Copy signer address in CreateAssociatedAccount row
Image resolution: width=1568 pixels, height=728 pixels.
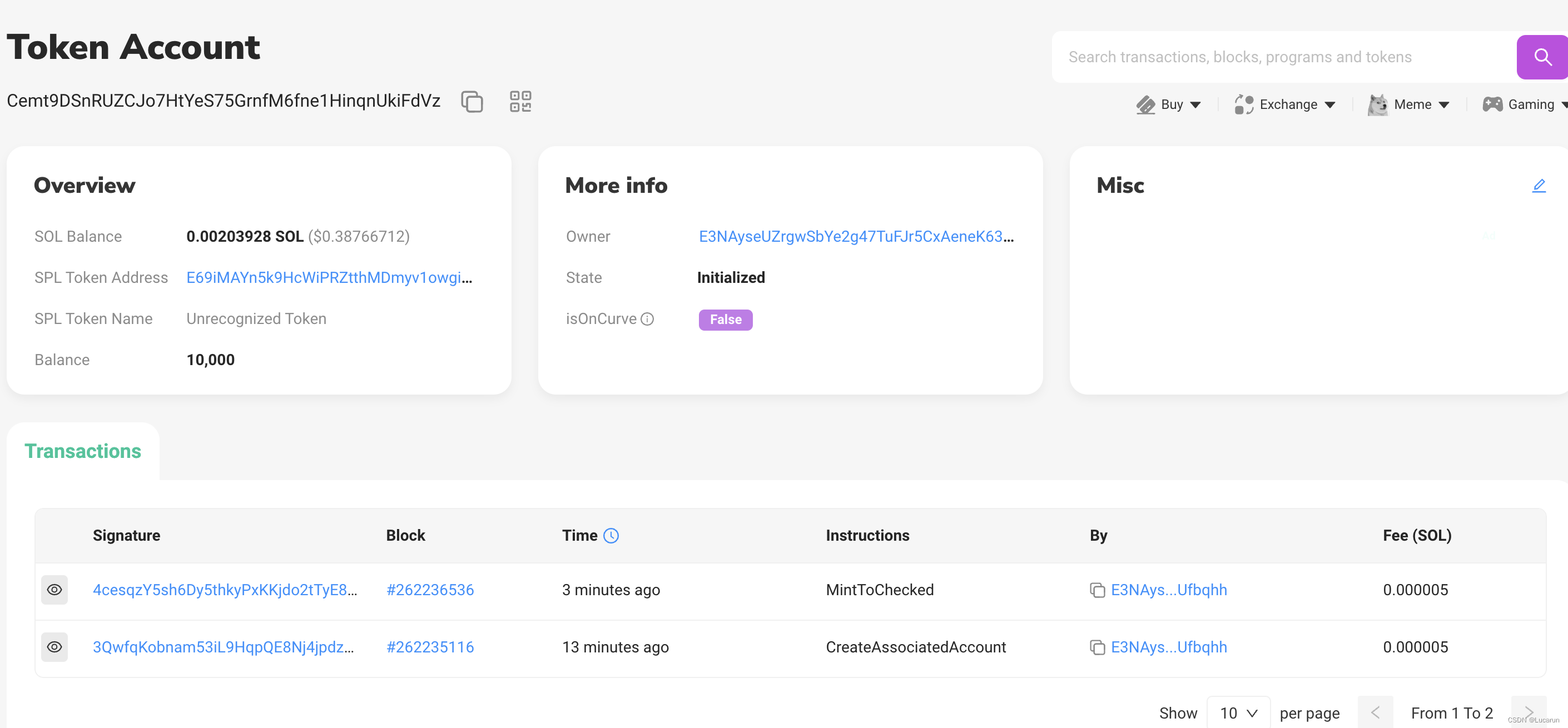point(1097,647)
